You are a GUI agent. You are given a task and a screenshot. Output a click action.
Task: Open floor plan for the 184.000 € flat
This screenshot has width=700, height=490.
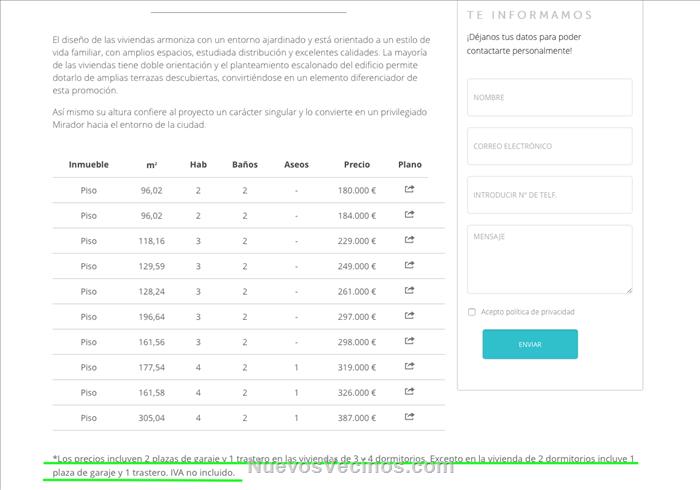[410, 214]
